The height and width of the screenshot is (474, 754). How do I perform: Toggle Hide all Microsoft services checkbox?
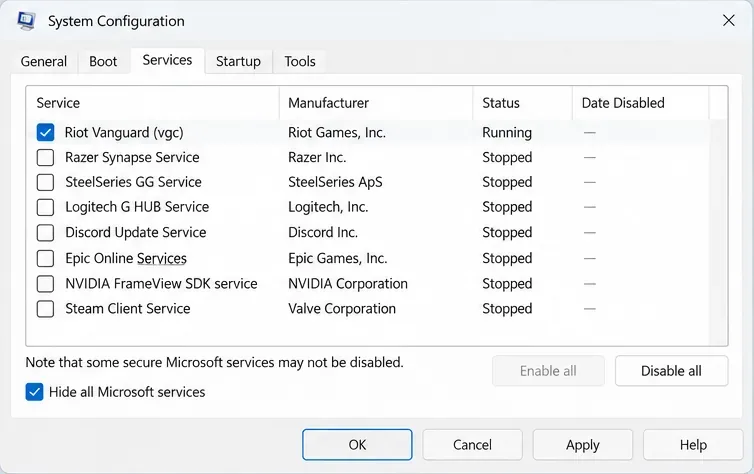(34, 392)
